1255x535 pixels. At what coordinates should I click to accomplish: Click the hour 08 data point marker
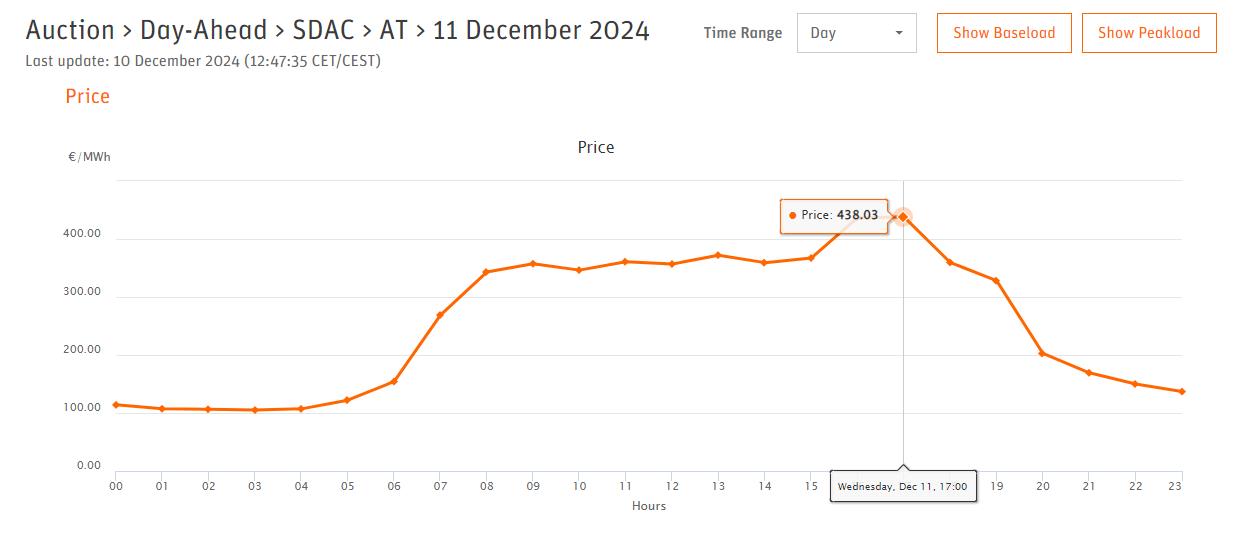click(x=486, y=272)
